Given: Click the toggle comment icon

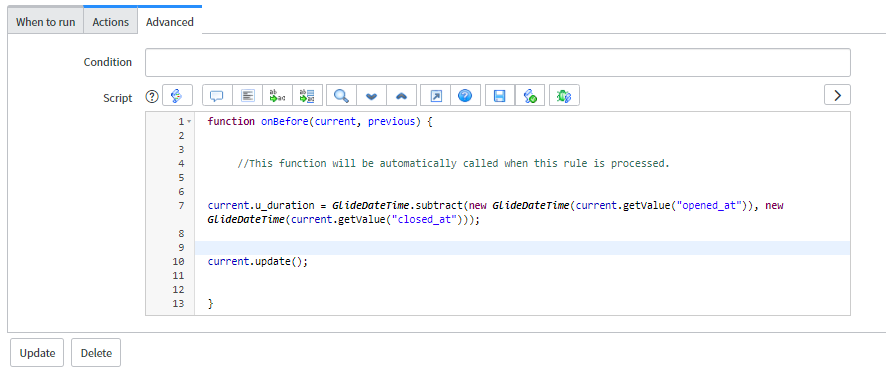Looking at the screenshot, I should pos(218,95).
